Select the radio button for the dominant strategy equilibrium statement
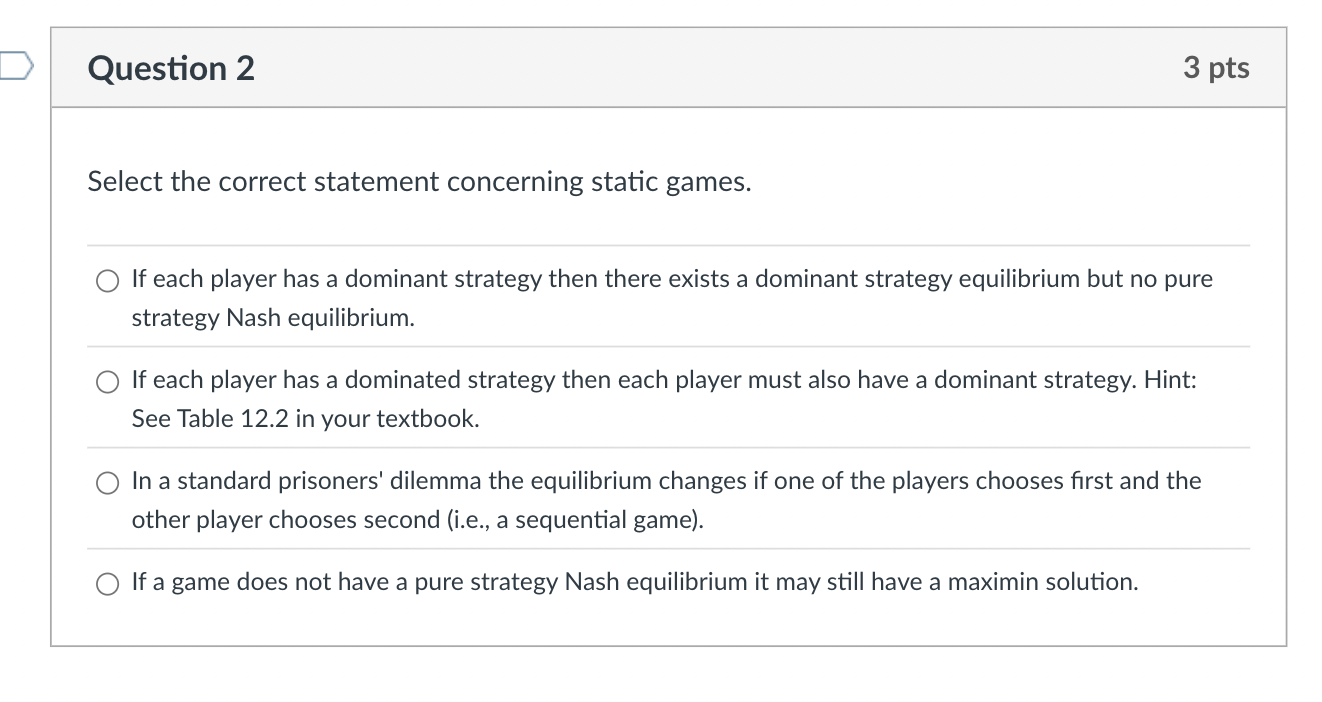The width and height of the screenshot is (1322, 702). pyautogui.click(x=106, y=281)
